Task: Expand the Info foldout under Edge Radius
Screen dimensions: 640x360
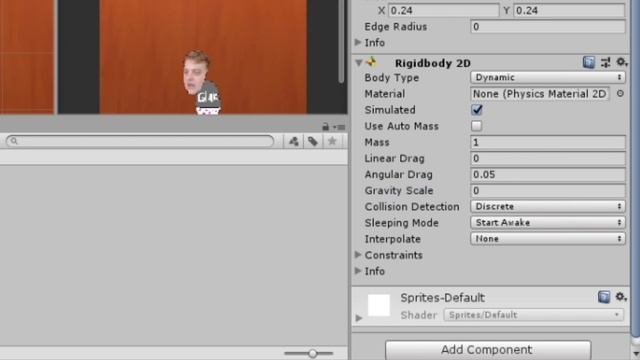Action: (x=358, y=42)
